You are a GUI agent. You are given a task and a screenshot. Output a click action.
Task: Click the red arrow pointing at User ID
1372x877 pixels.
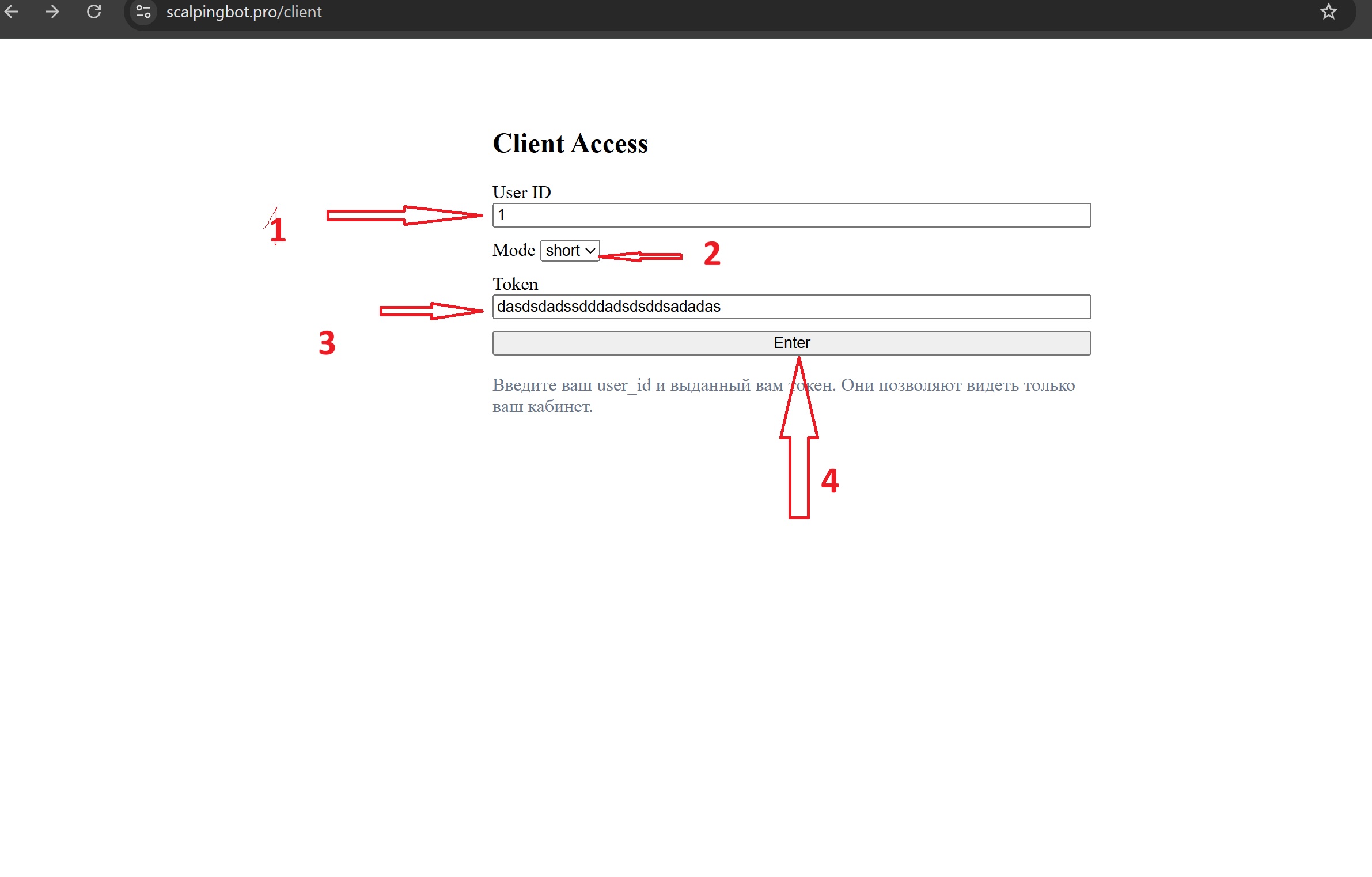403,215
